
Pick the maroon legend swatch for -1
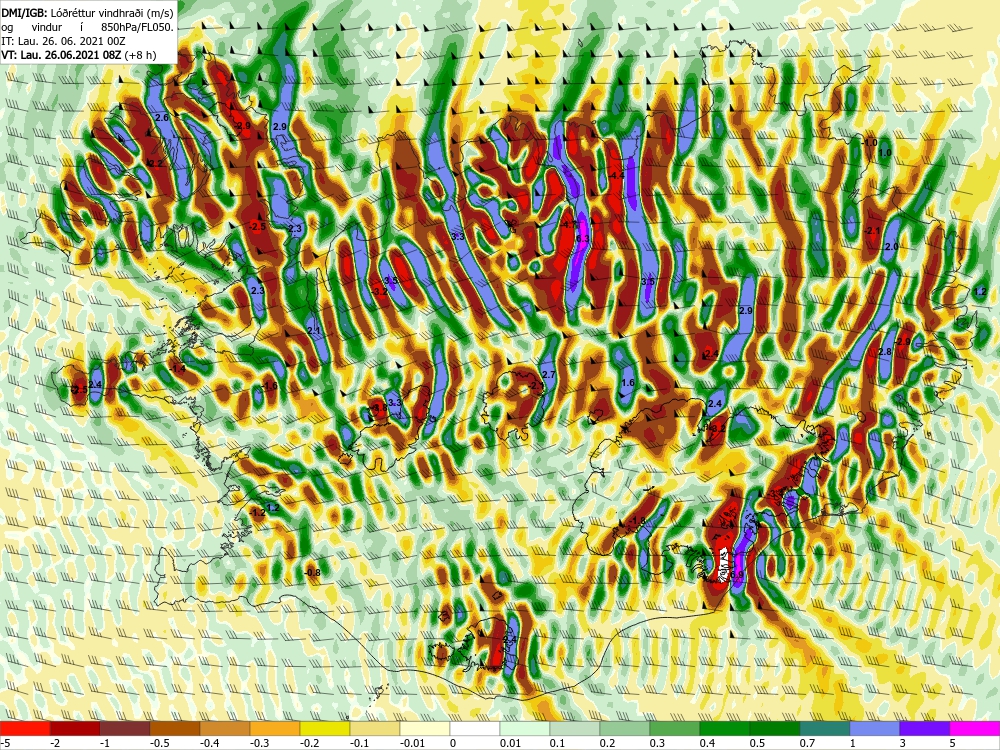coord(125,728)
